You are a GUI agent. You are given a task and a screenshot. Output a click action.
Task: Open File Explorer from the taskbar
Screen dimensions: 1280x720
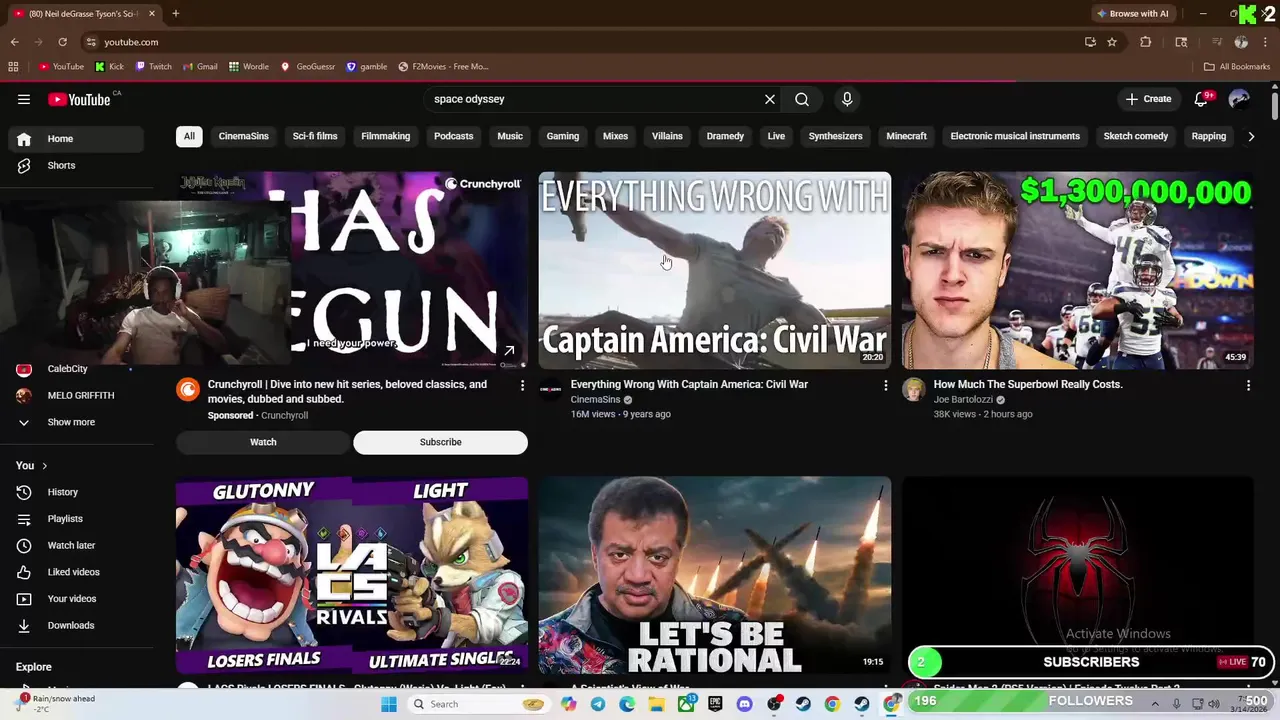[656, 704]
